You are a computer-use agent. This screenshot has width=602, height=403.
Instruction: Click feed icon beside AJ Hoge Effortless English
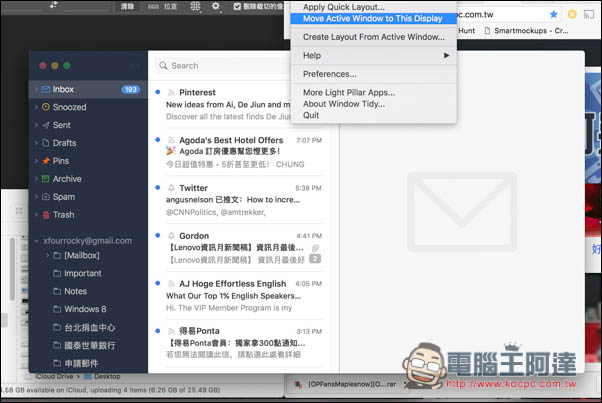point(171,284)
